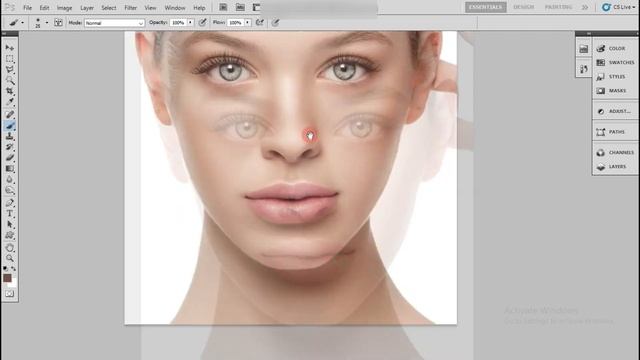Open the brush size preset picker arrow
The height and width of the screenshot is (360, 640).
[47, 23]
